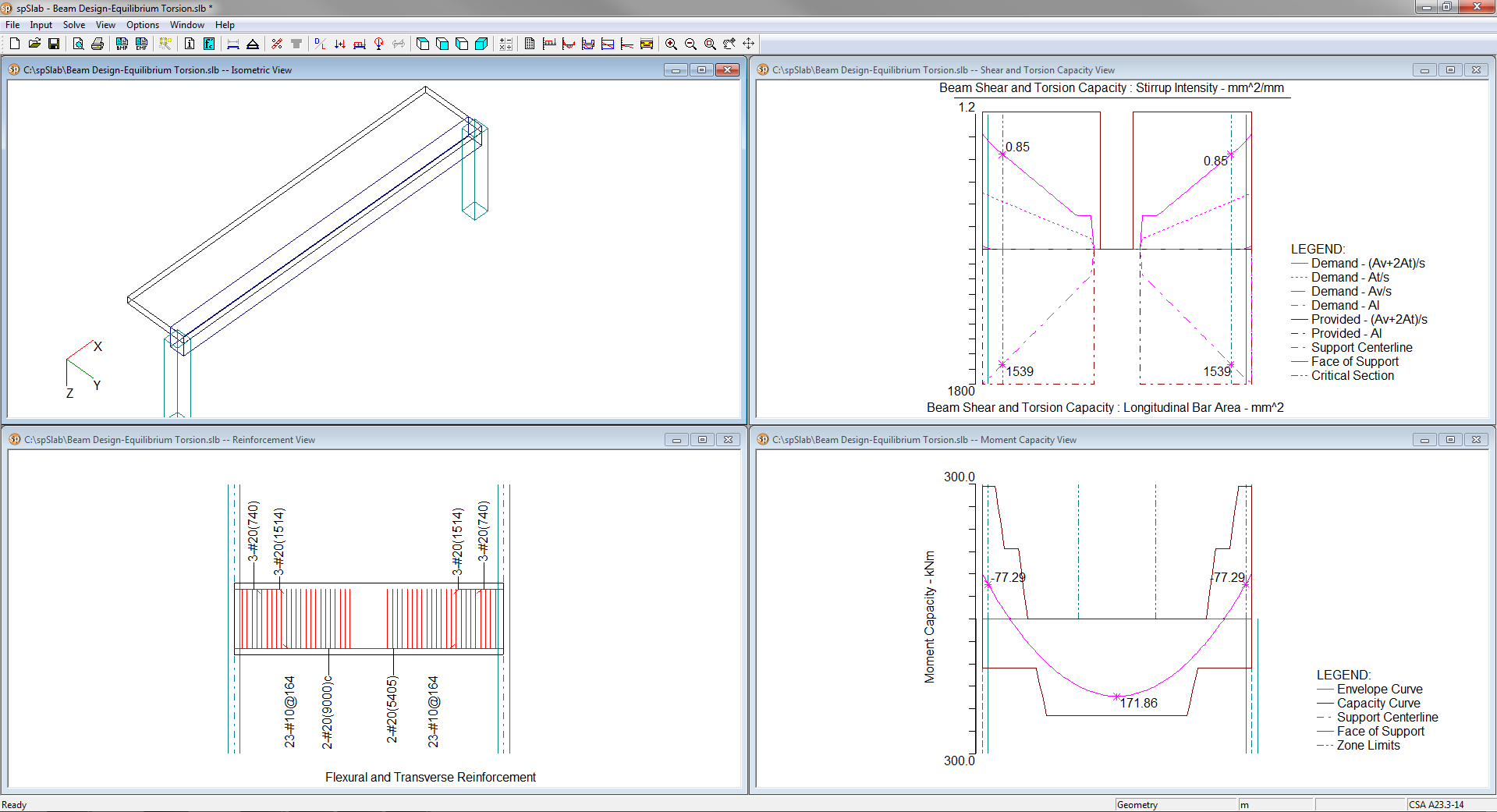
Task: Maximize the Moment Capacity View window
Action: (1450, 440)
